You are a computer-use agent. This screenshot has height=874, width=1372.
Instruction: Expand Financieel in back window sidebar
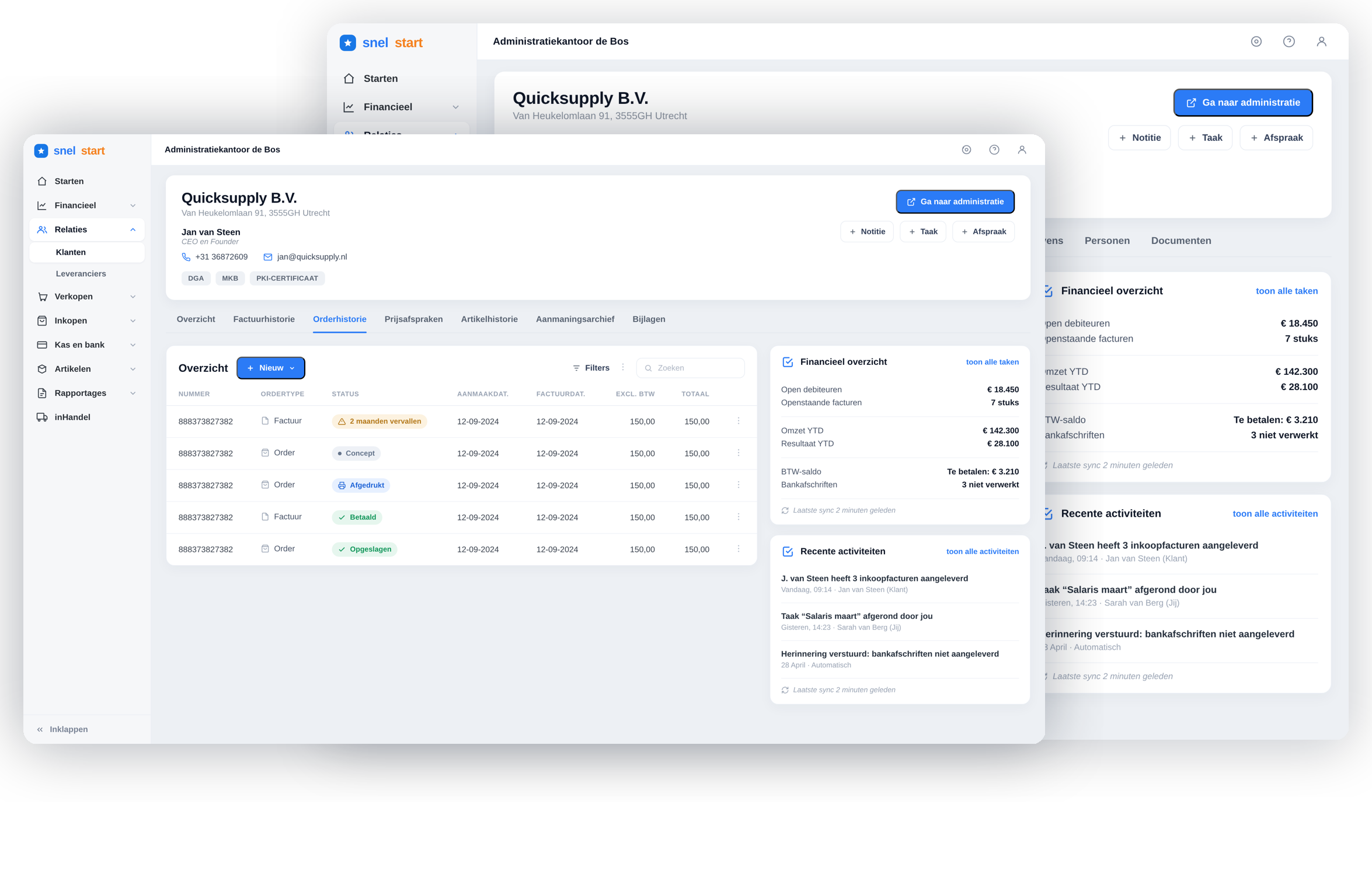(402, 107)
